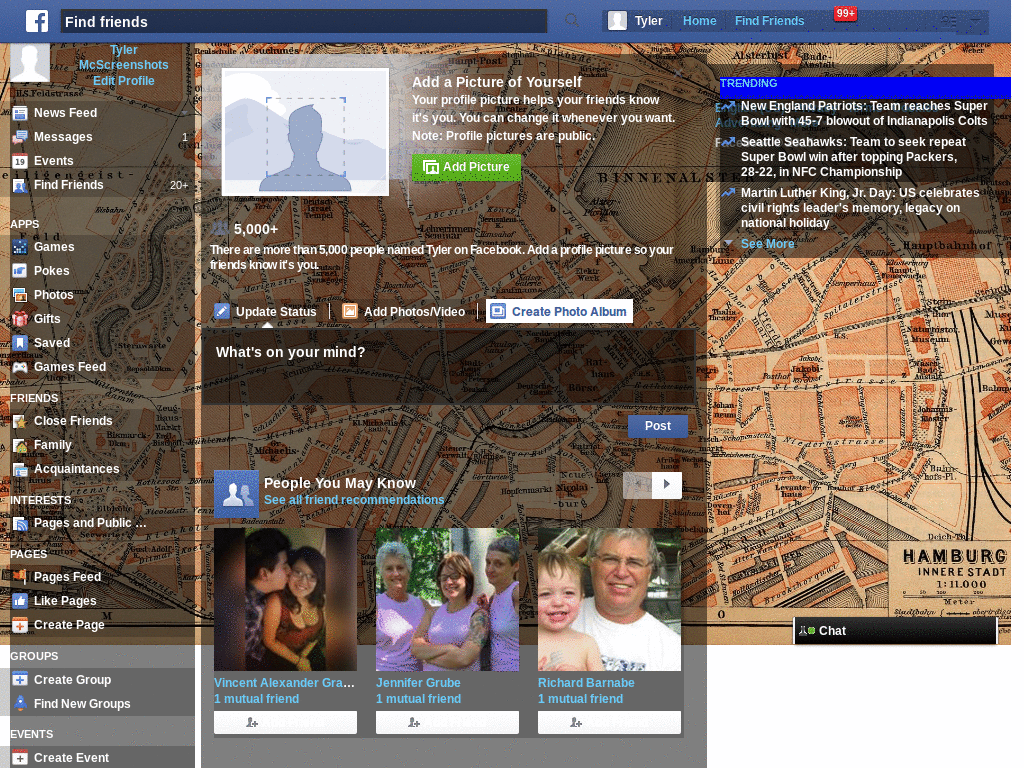This screenshot has height=768, width=1024.
Task: Click the What's on your mind box
Action: tap(447, 366)
